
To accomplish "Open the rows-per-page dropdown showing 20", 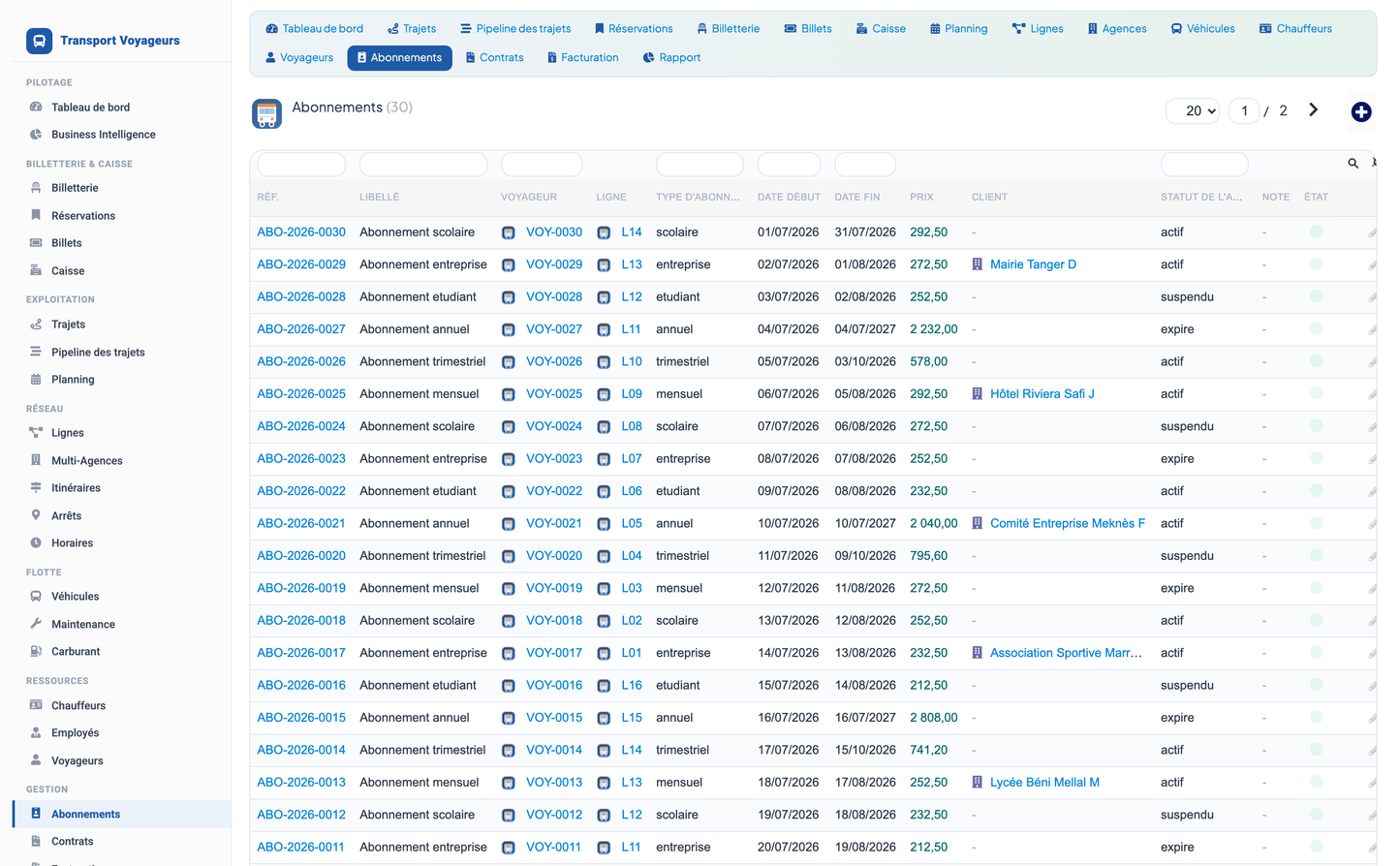I will pyautogui.click(x=1193, y=111).
